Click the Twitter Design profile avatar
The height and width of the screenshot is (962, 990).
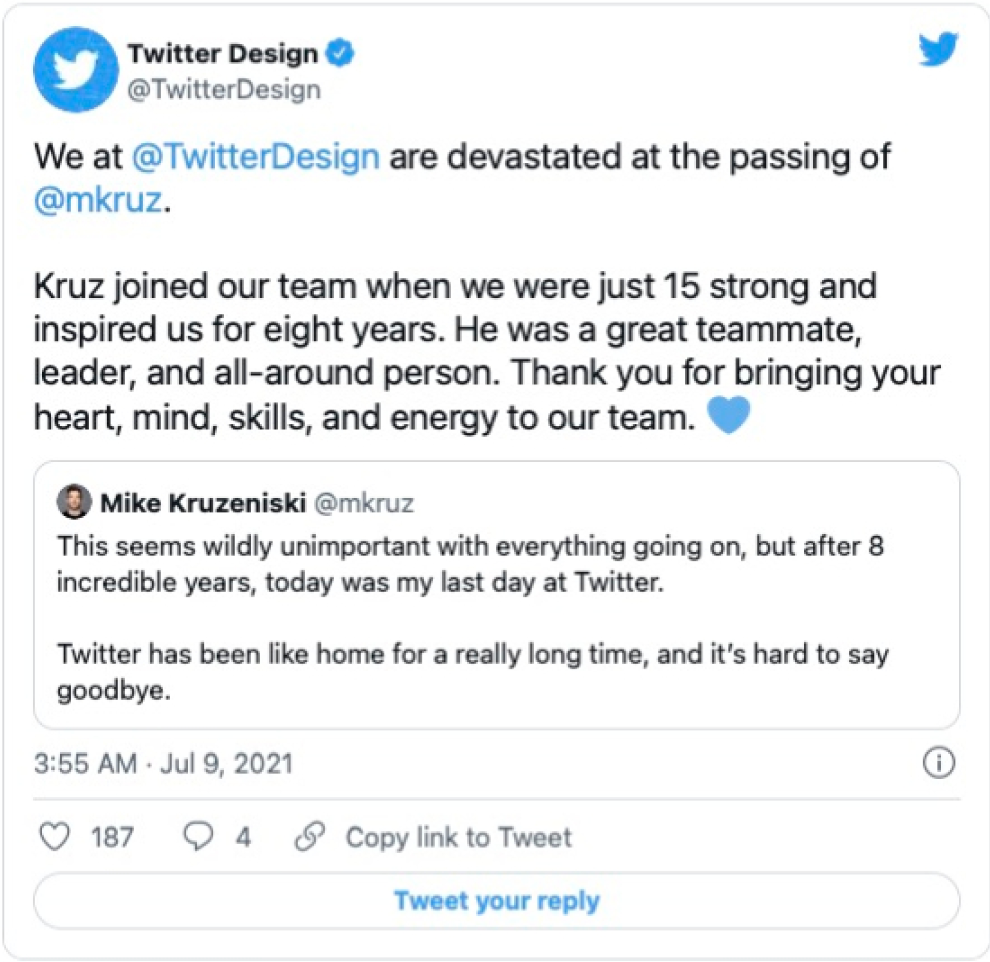tap(73, 73)
